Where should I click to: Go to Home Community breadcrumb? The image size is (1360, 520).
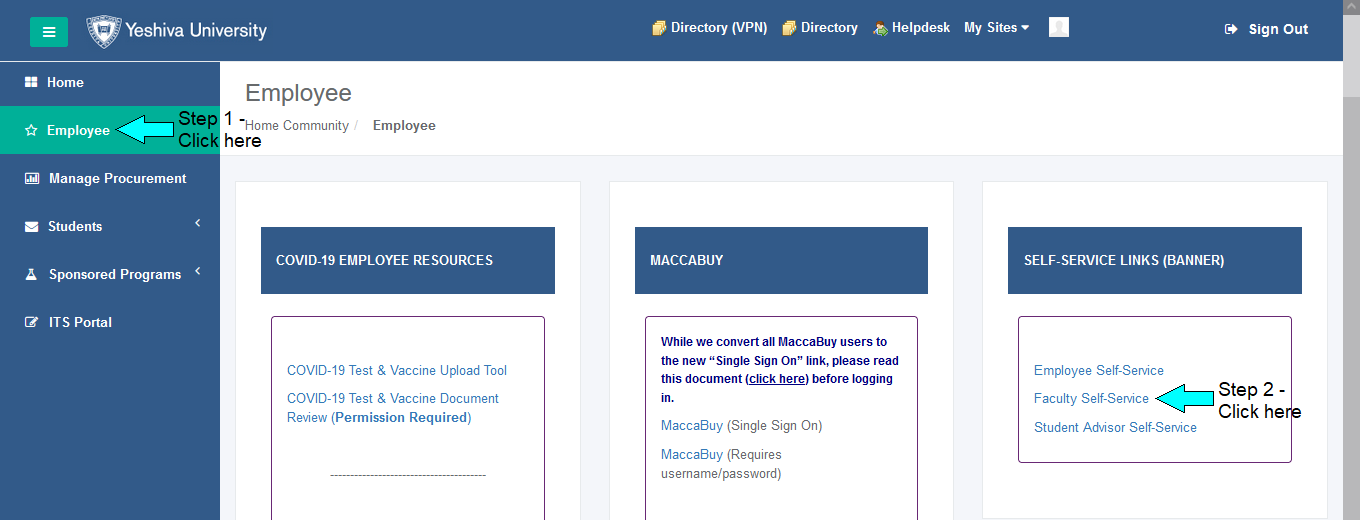click(x=297, y=126)
